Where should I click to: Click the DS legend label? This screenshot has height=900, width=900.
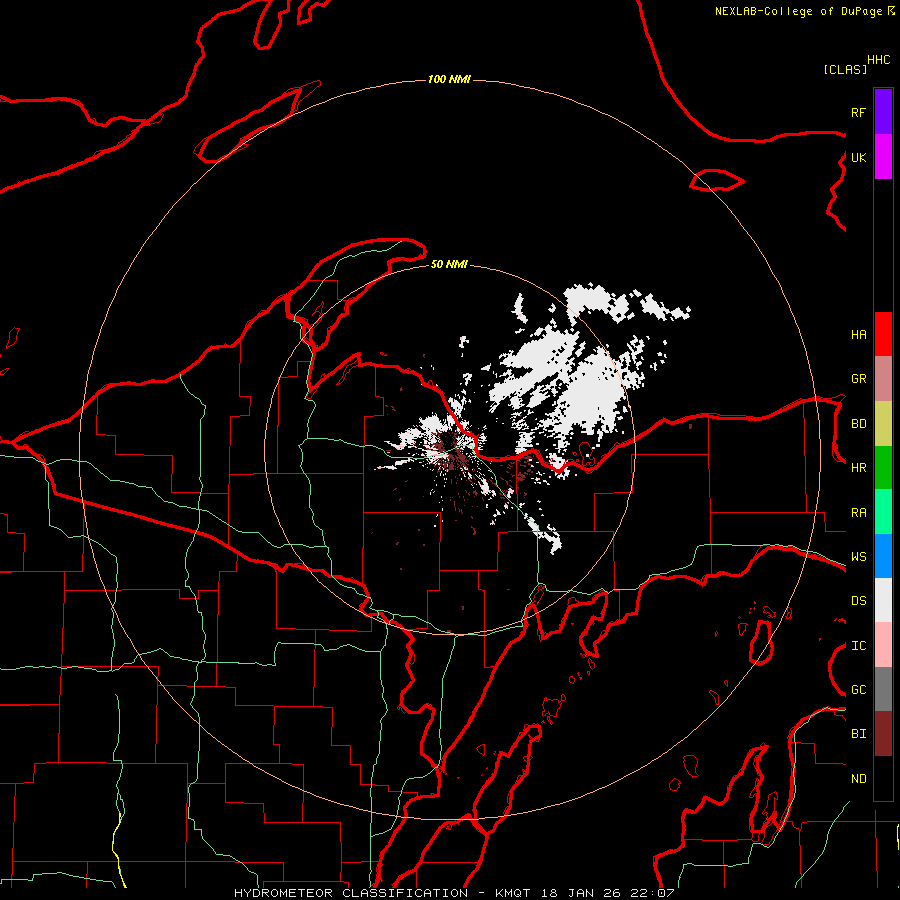[858, 601]
